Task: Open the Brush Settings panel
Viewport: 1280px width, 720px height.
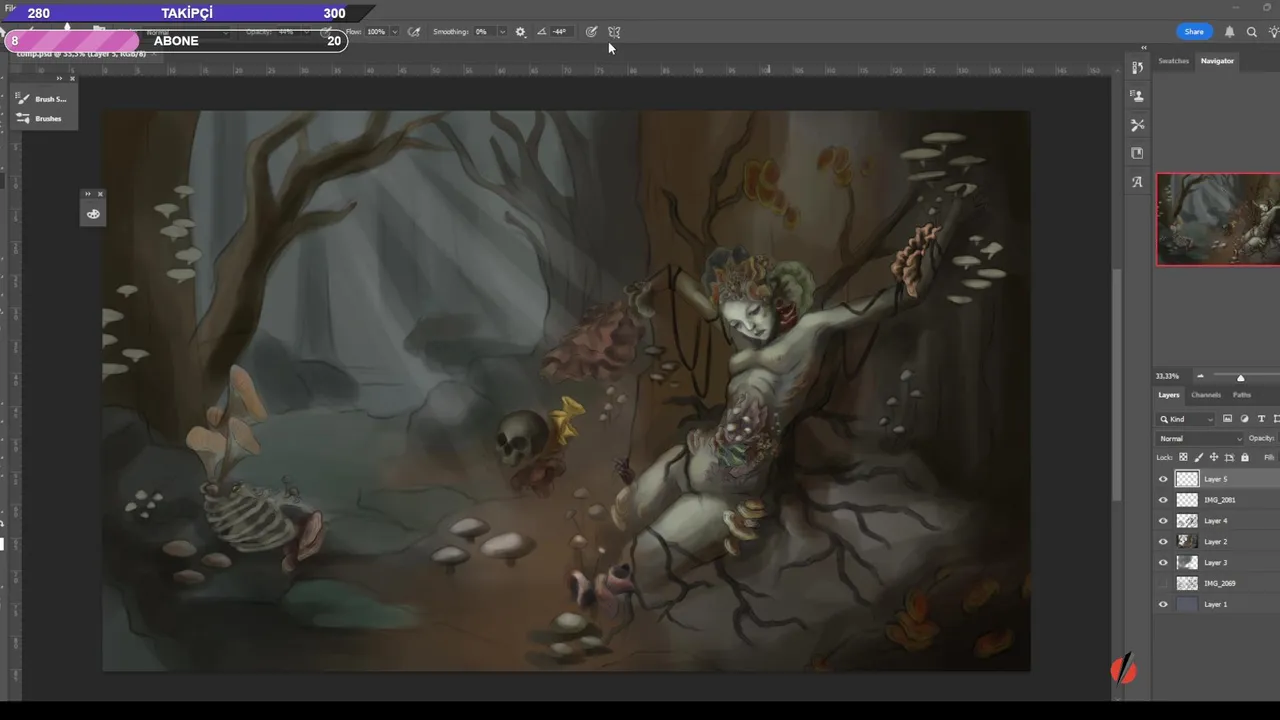Action: tap(42, 99)
